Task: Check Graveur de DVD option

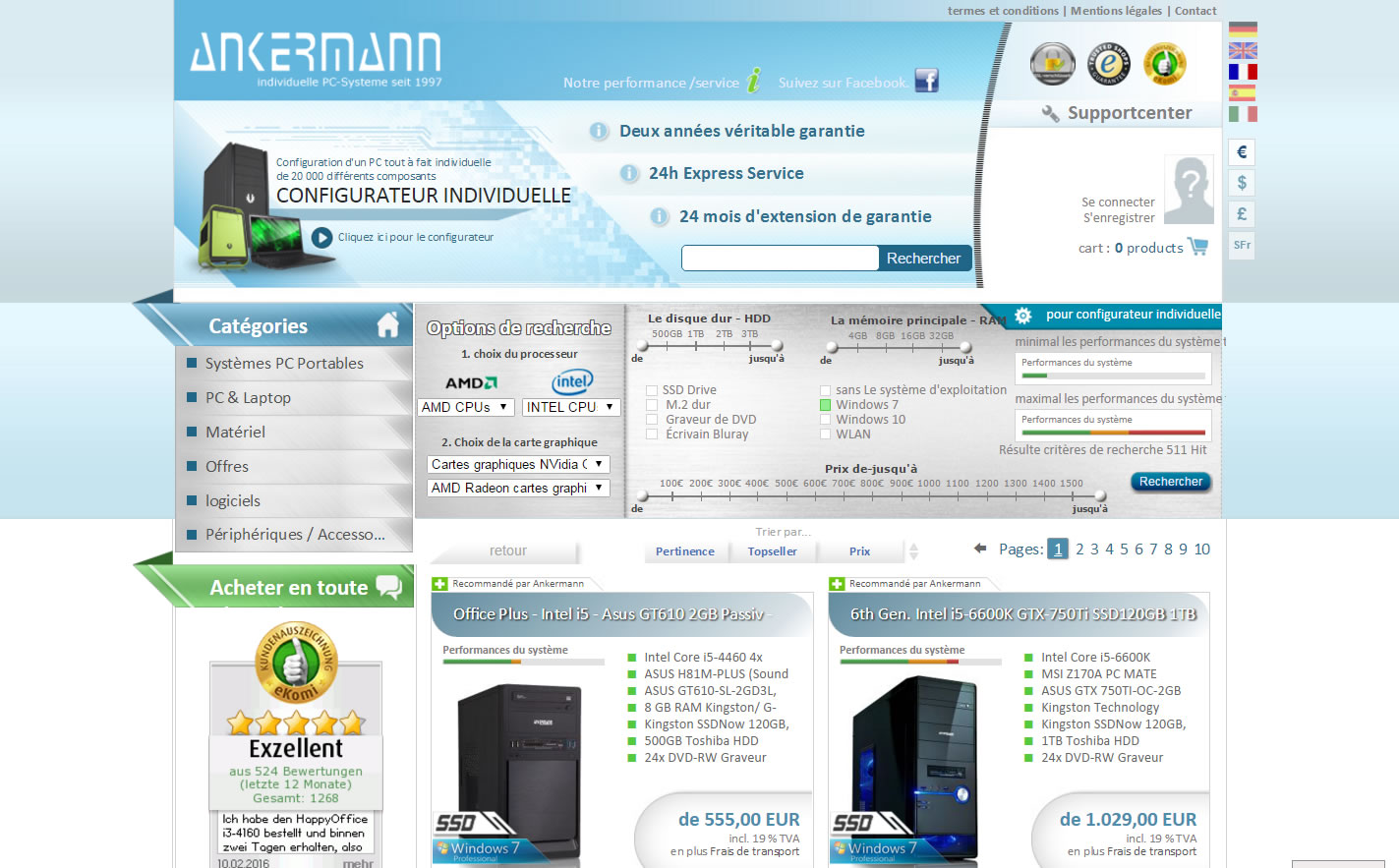Action: (652, 420)
